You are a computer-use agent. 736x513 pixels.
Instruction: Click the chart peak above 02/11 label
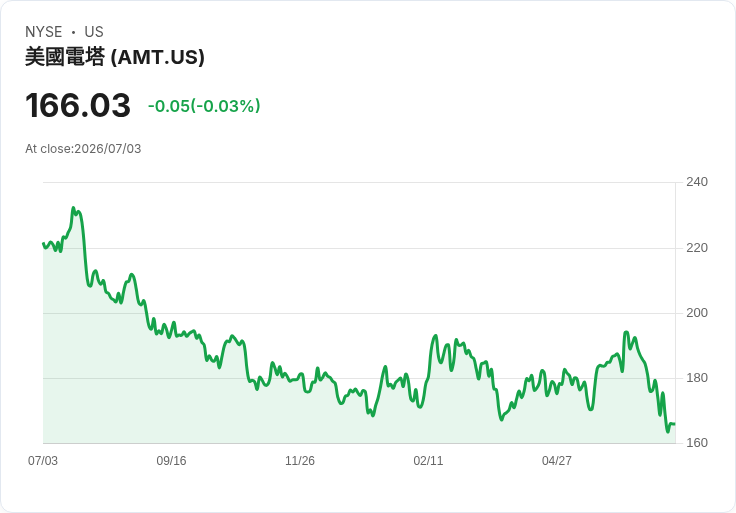(x=436, y=336)
